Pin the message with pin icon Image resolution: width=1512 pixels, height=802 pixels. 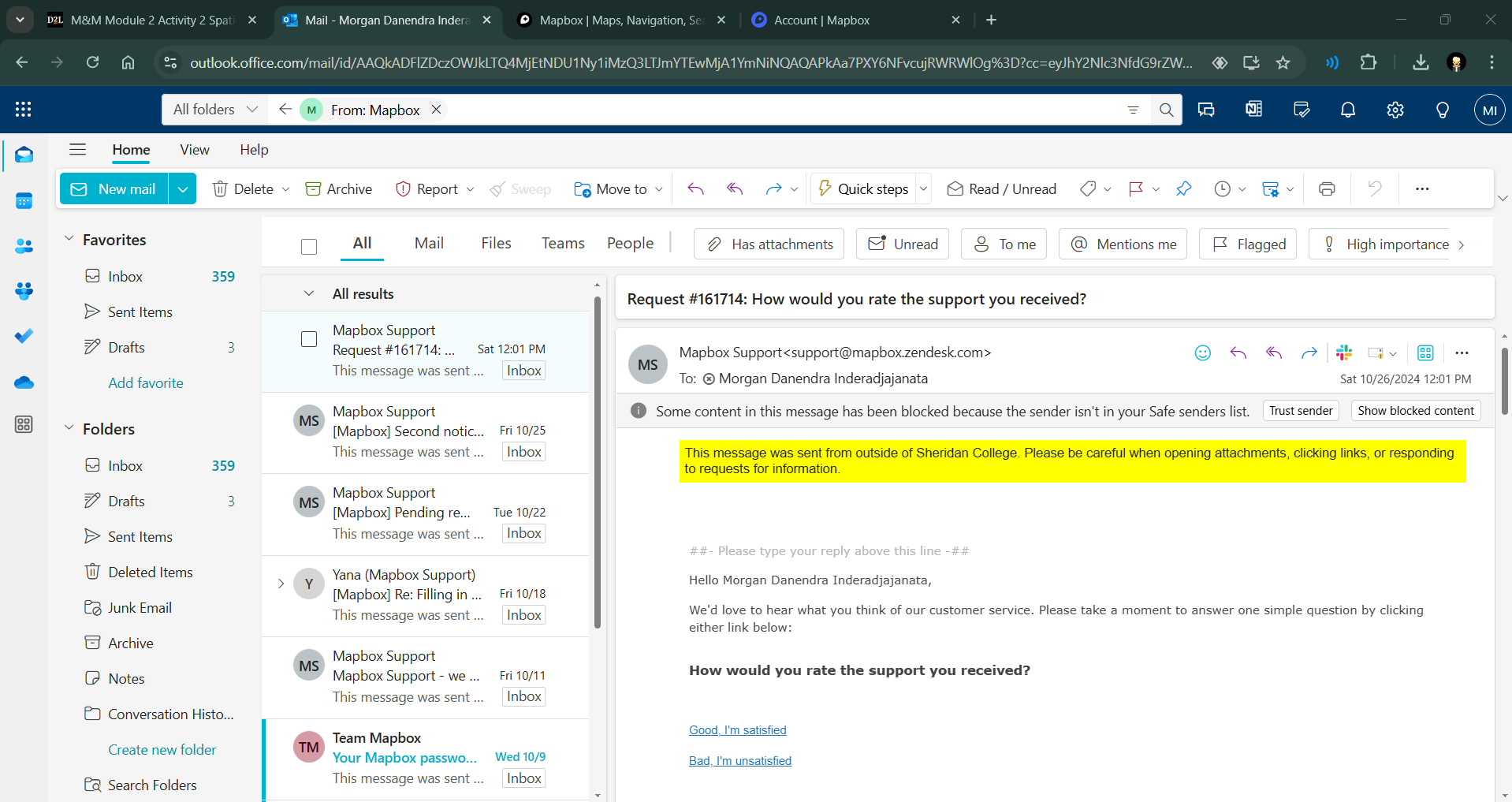coord(1183,189)
